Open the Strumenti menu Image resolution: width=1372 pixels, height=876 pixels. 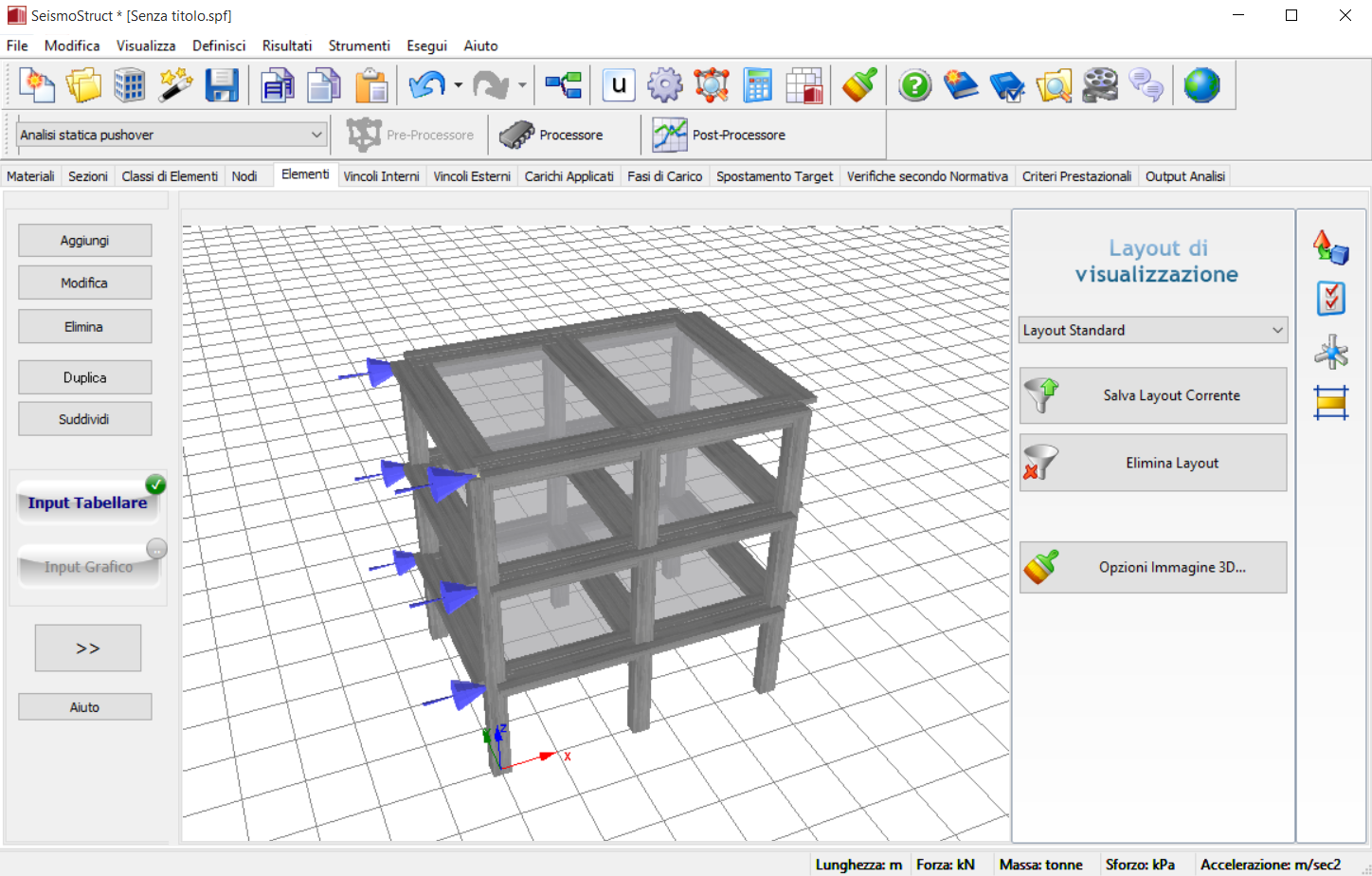pyautogui.click(x=358, y=46)
